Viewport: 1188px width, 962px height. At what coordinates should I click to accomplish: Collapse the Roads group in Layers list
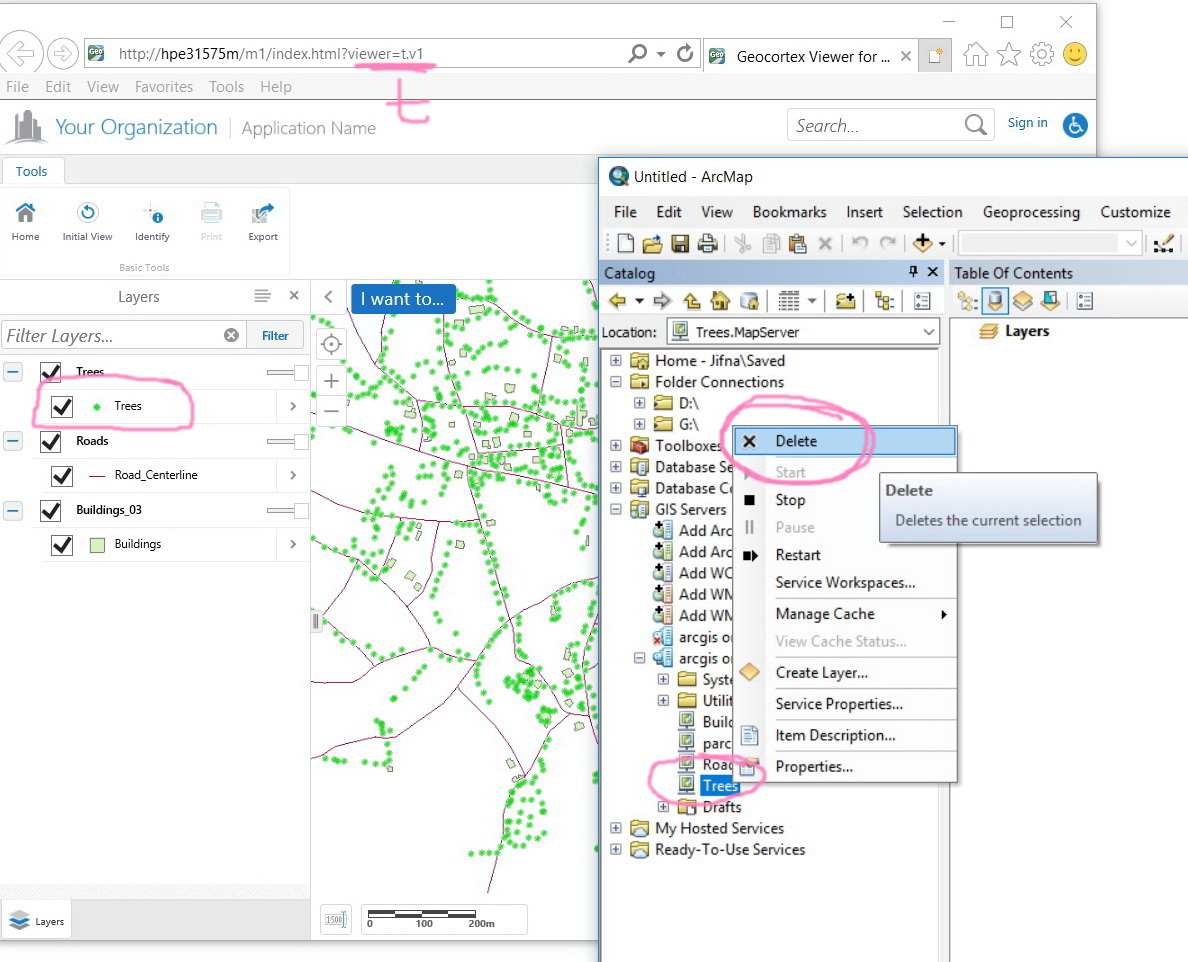point(13,441)
